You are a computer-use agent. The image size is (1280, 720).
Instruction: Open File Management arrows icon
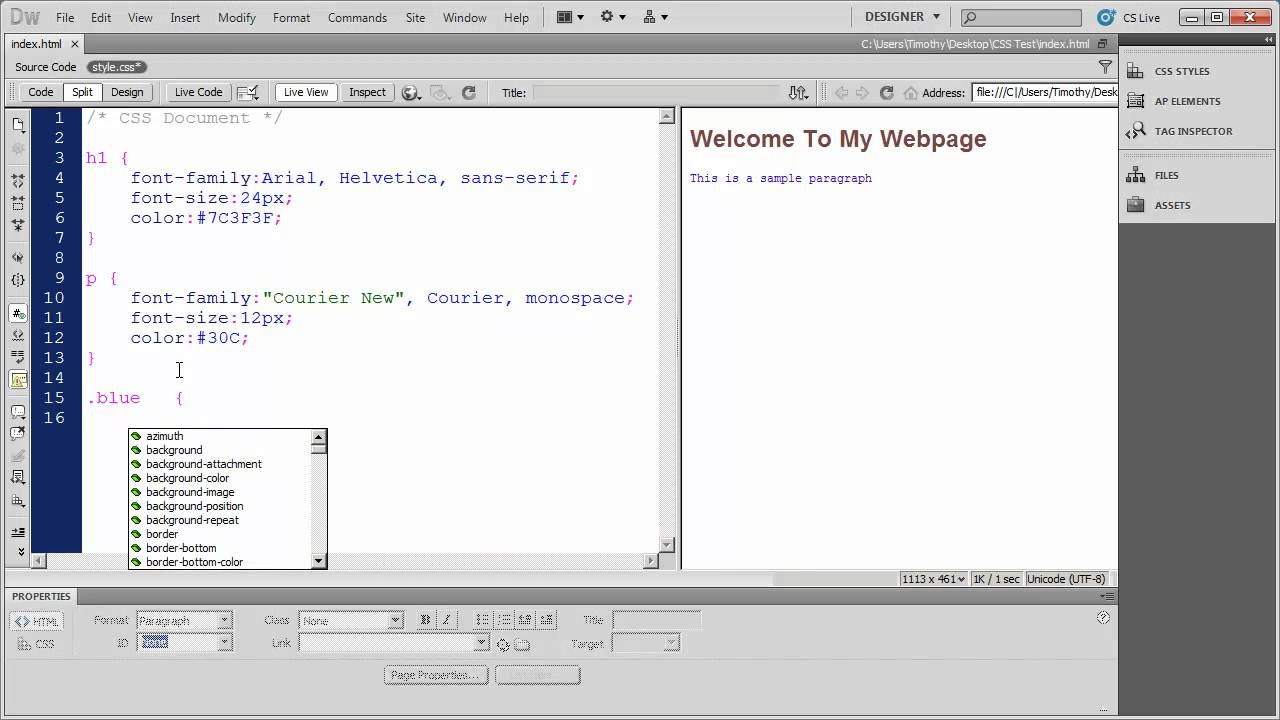(x=797, y=92)
